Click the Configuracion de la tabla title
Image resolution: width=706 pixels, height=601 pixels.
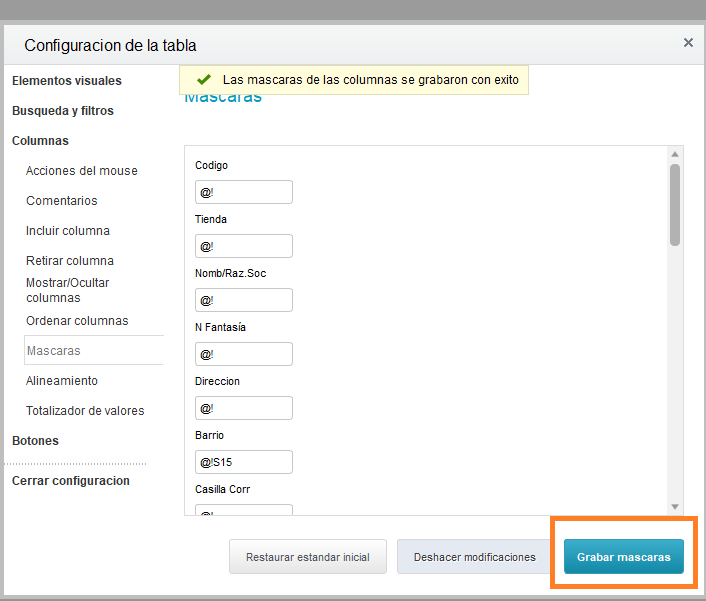(x=110, y=45)
